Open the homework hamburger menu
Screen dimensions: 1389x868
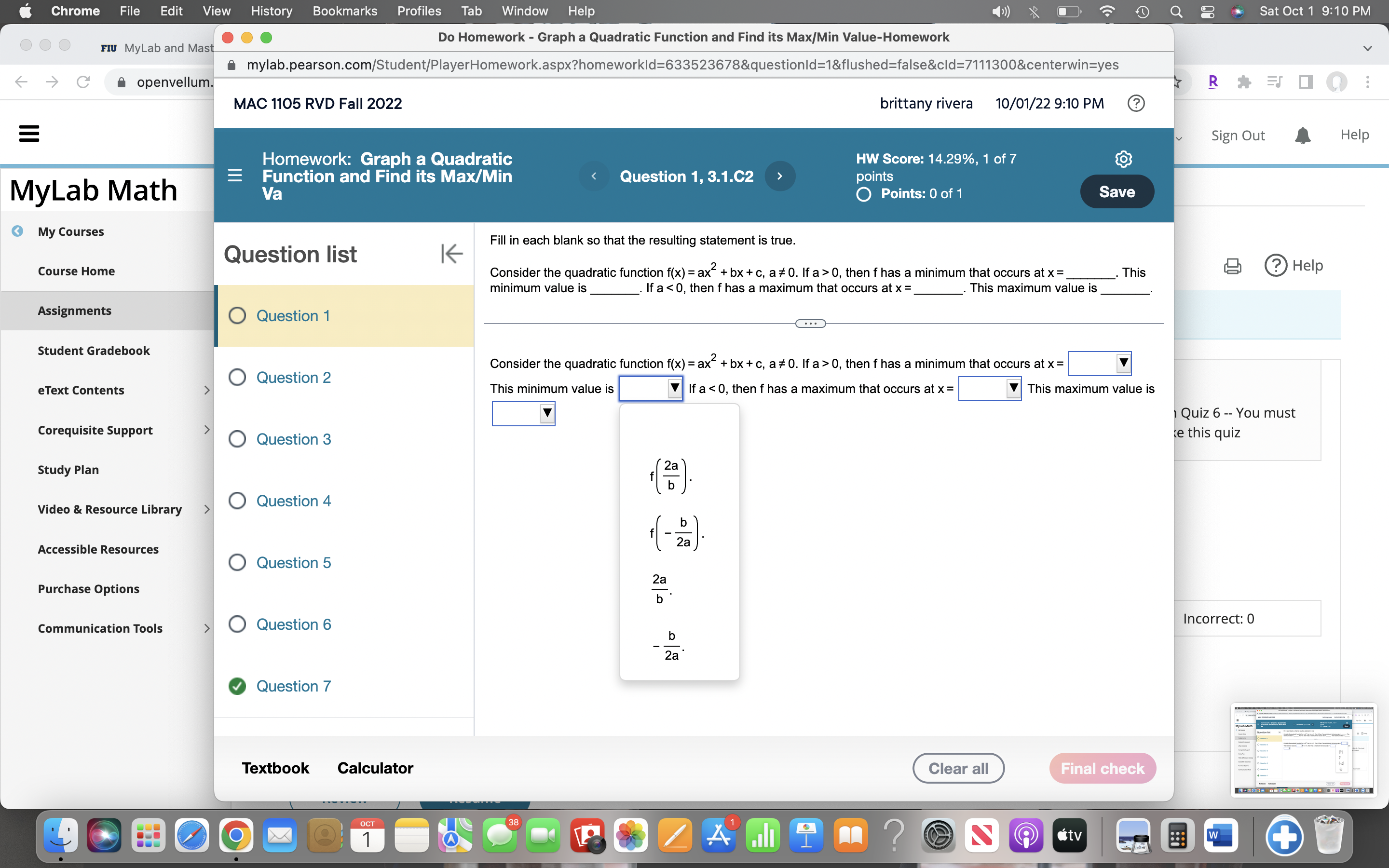tap(235, 175)
